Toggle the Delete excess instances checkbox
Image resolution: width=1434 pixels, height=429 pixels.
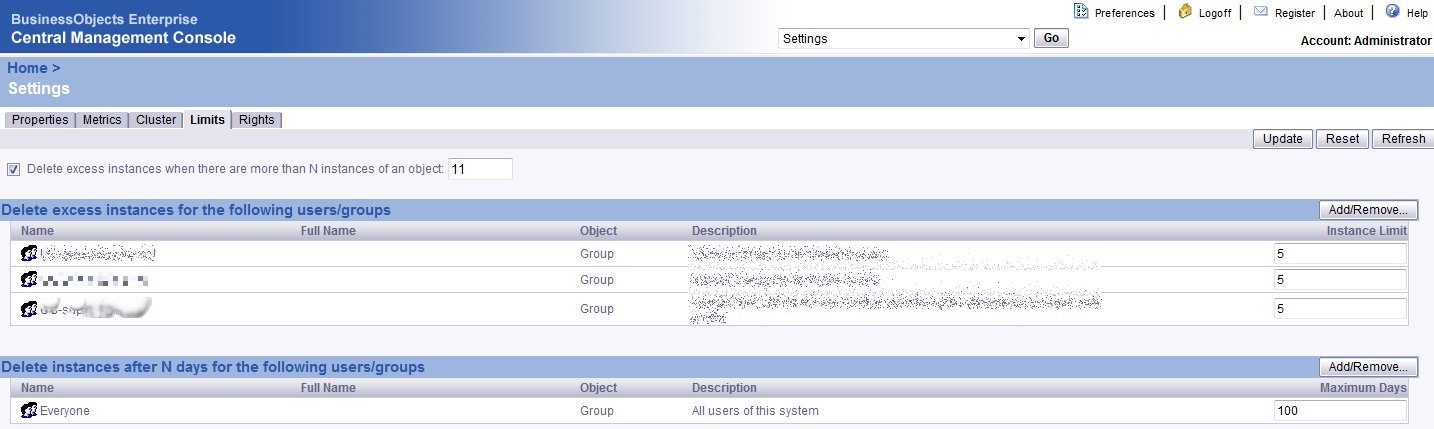[14, 169]
